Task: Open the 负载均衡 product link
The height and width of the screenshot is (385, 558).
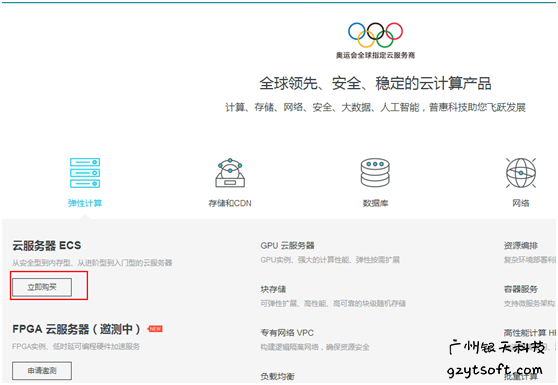Action: 278,376
